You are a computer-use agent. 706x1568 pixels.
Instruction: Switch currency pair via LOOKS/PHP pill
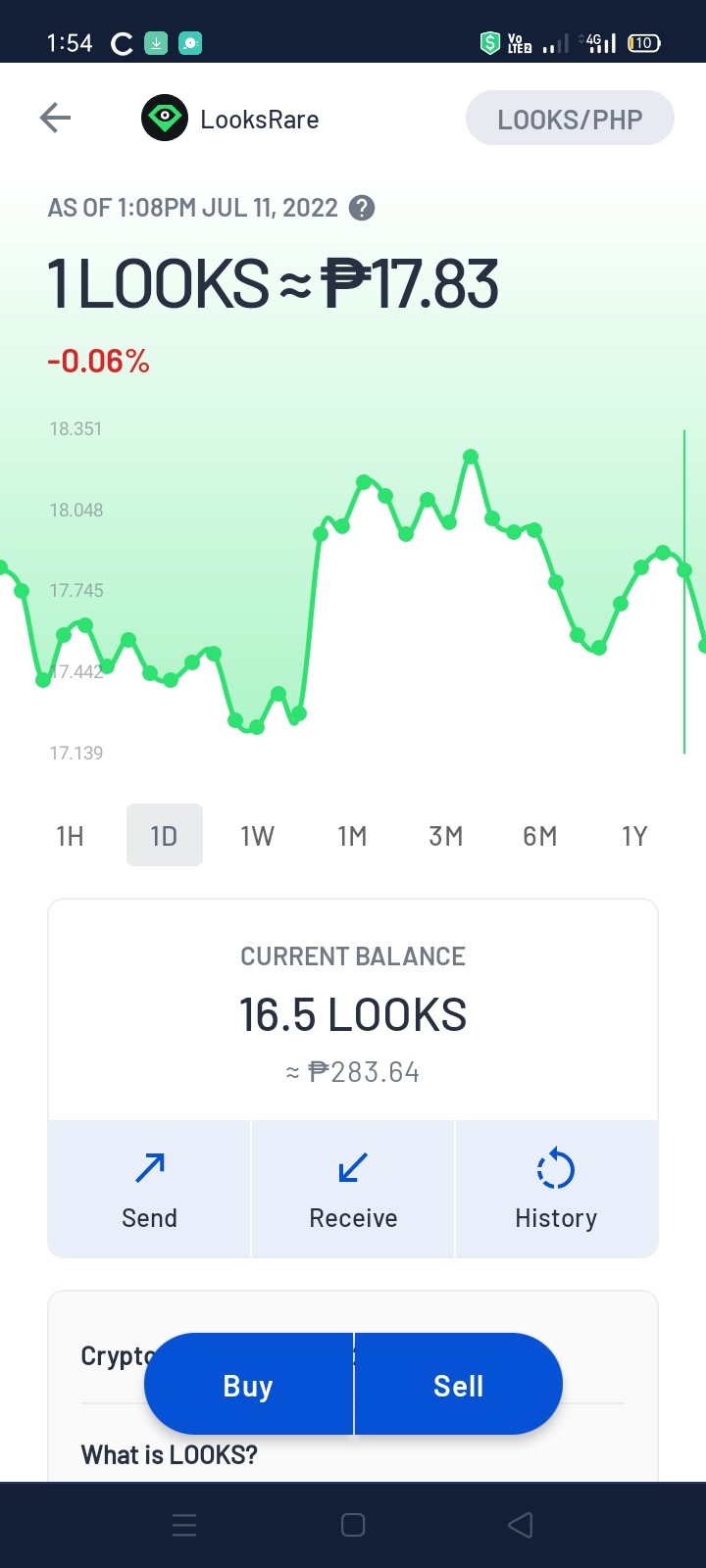570,119
